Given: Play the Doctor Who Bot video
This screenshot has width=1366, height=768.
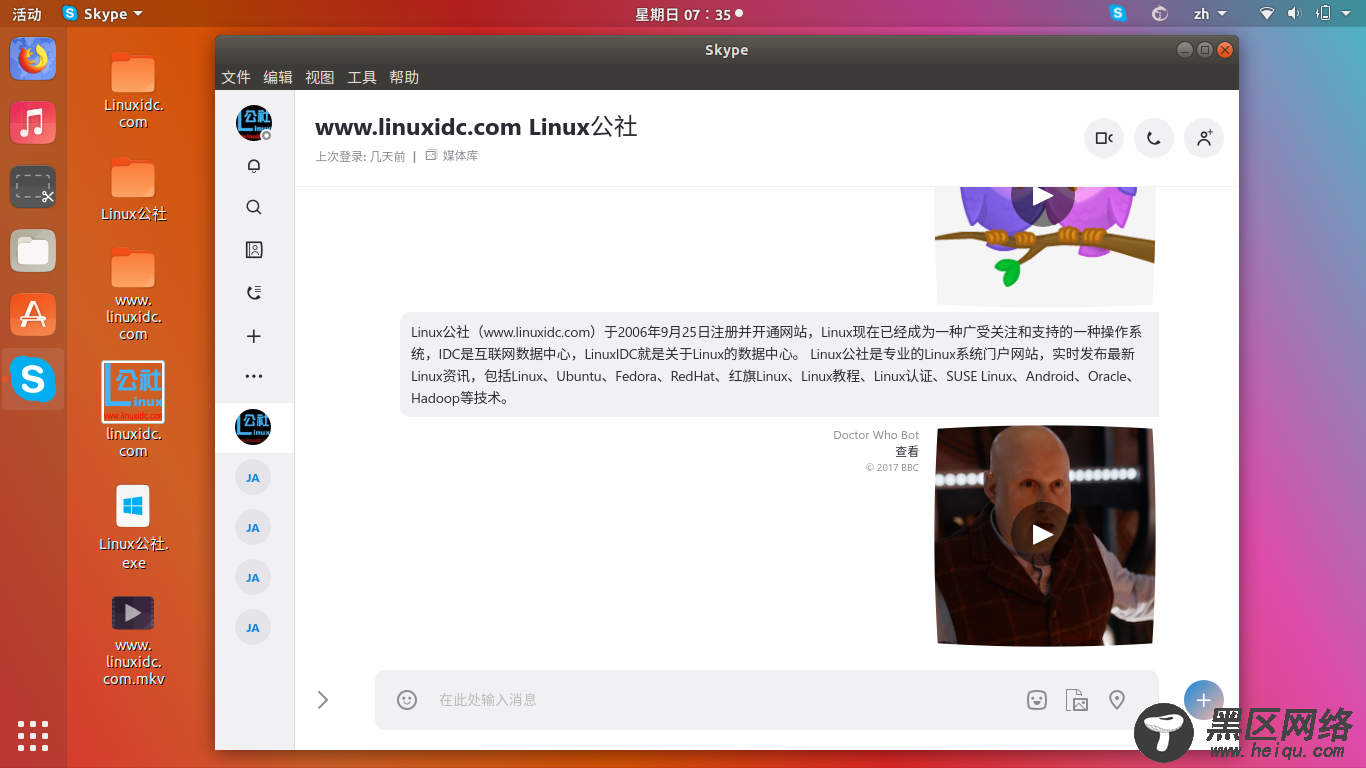Looking at the screenshot, I should coord(1043,534).
